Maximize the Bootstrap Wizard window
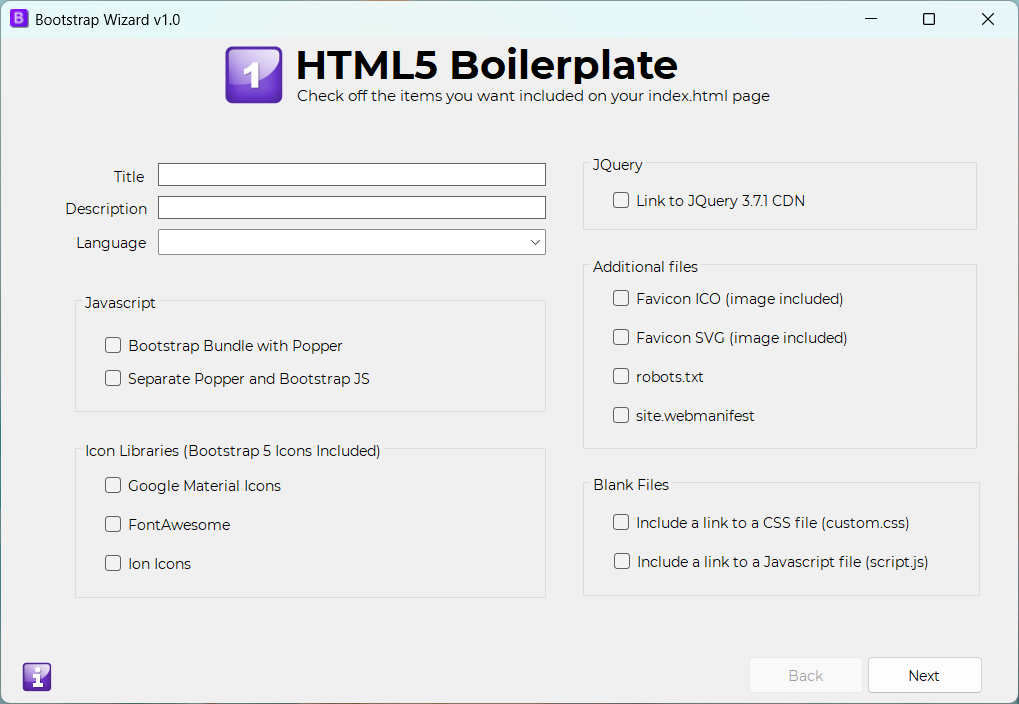 (929, 19)
